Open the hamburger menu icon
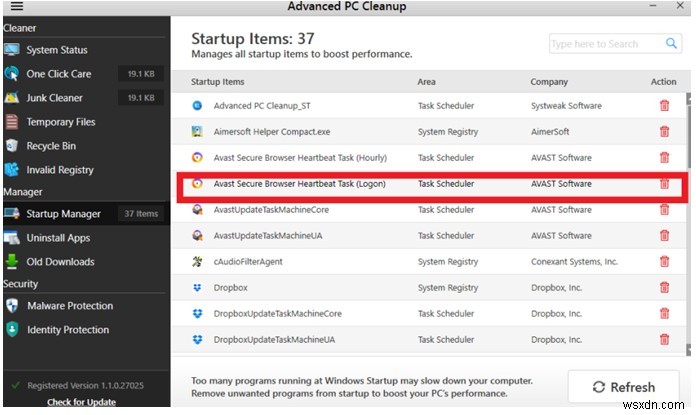 15,6
